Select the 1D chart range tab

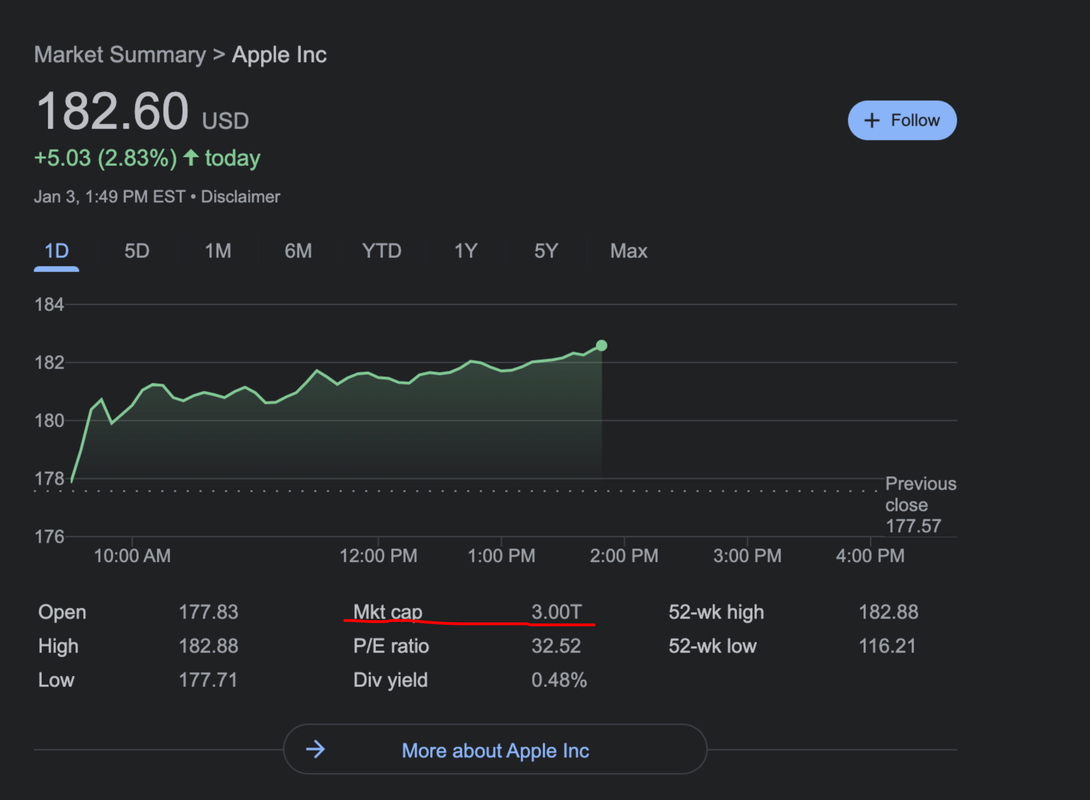(x=57, y=251)
